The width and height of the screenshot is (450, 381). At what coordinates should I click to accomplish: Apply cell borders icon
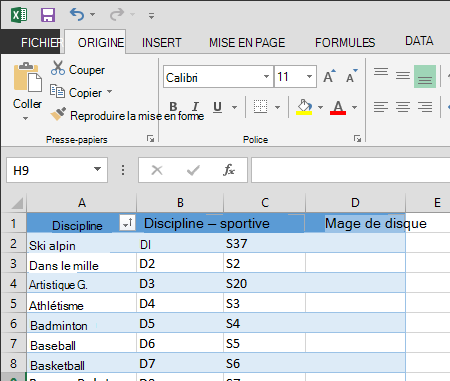click(260, 107)
